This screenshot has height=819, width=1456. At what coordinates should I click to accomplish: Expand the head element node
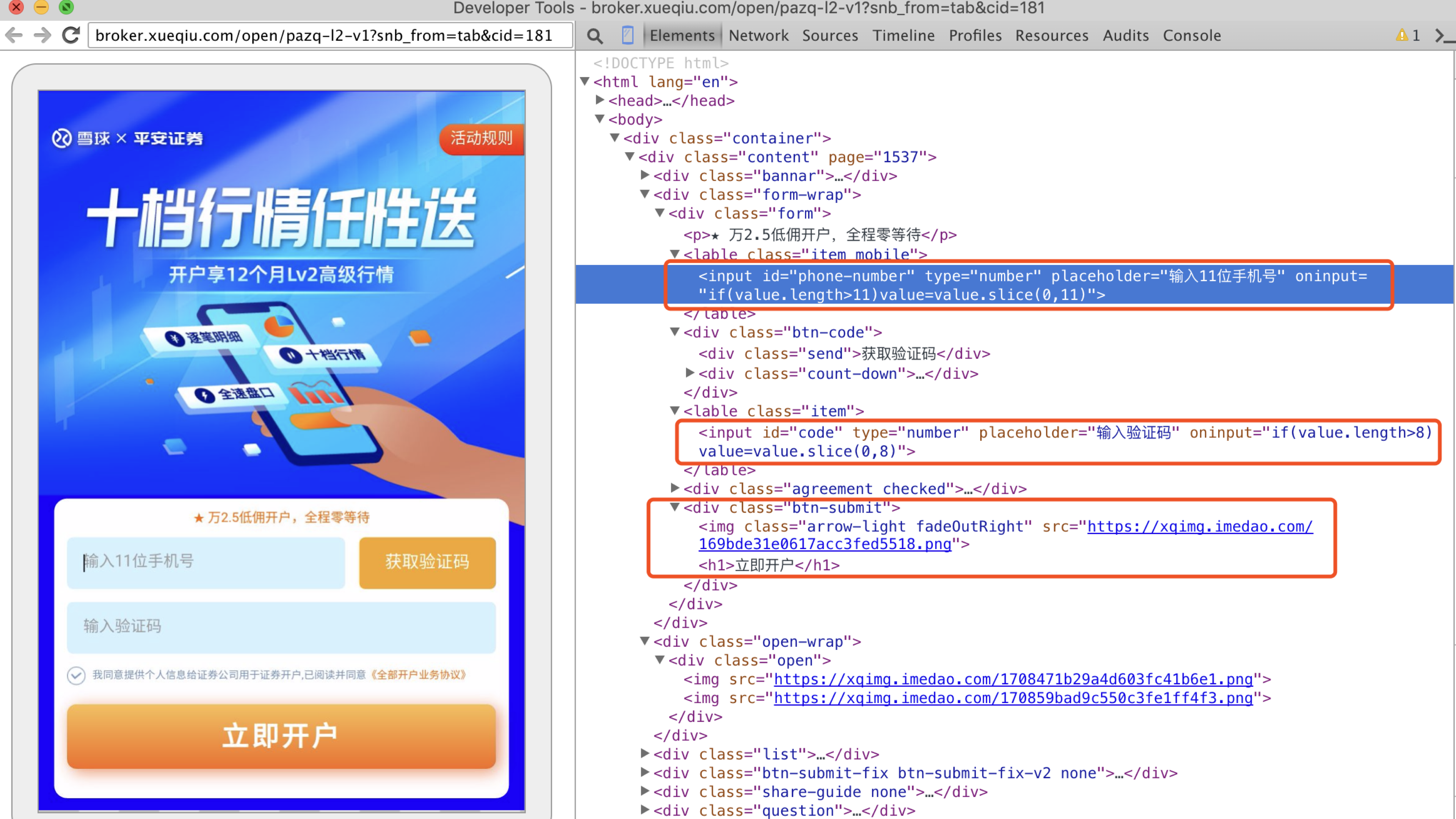tap(600, 100)
